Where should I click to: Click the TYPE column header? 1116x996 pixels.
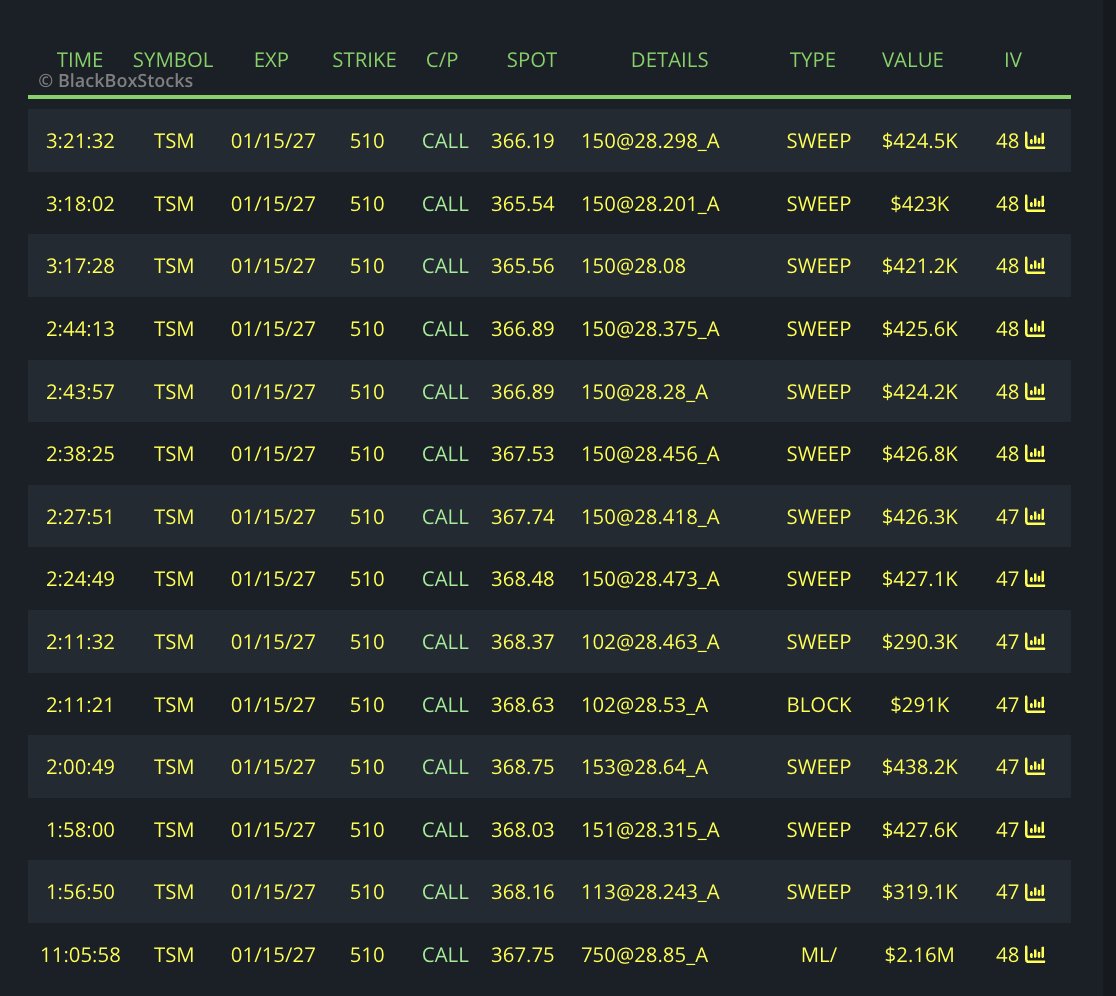pos(812,60)
